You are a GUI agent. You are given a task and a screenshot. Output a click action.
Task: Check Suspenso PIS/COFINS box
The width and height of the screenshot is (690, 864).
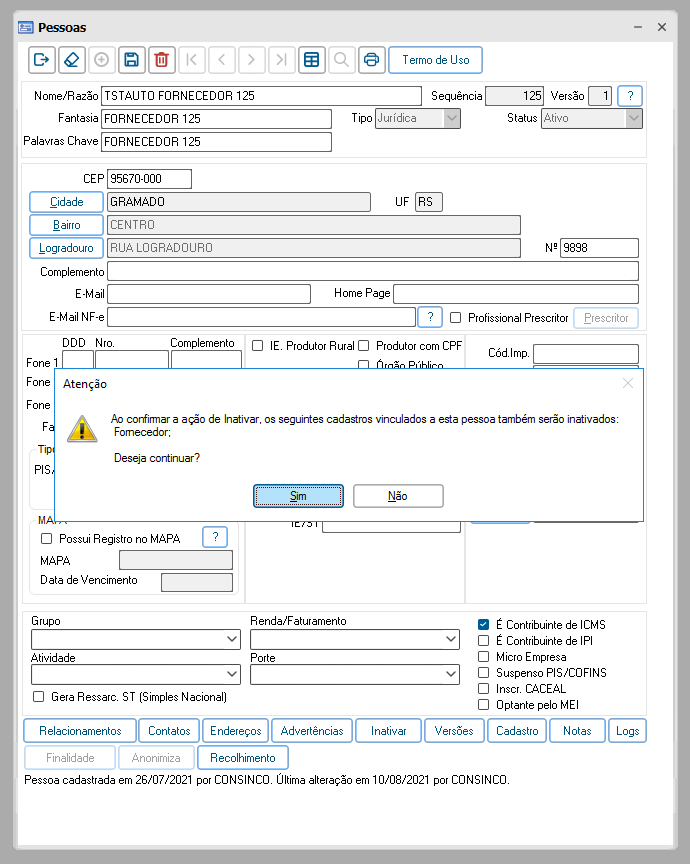tap(483, 672)
